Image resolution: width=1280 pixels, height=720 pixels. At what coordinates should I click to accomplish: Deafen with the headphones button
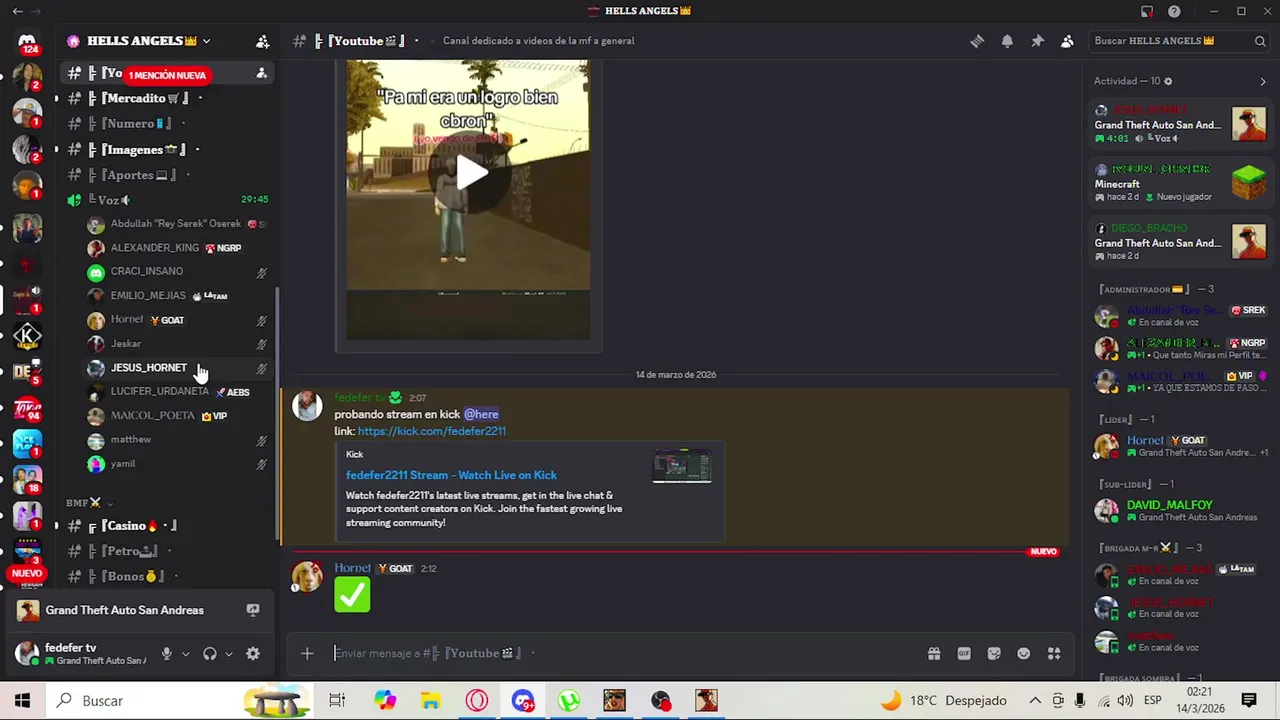(x=209, y=653)
